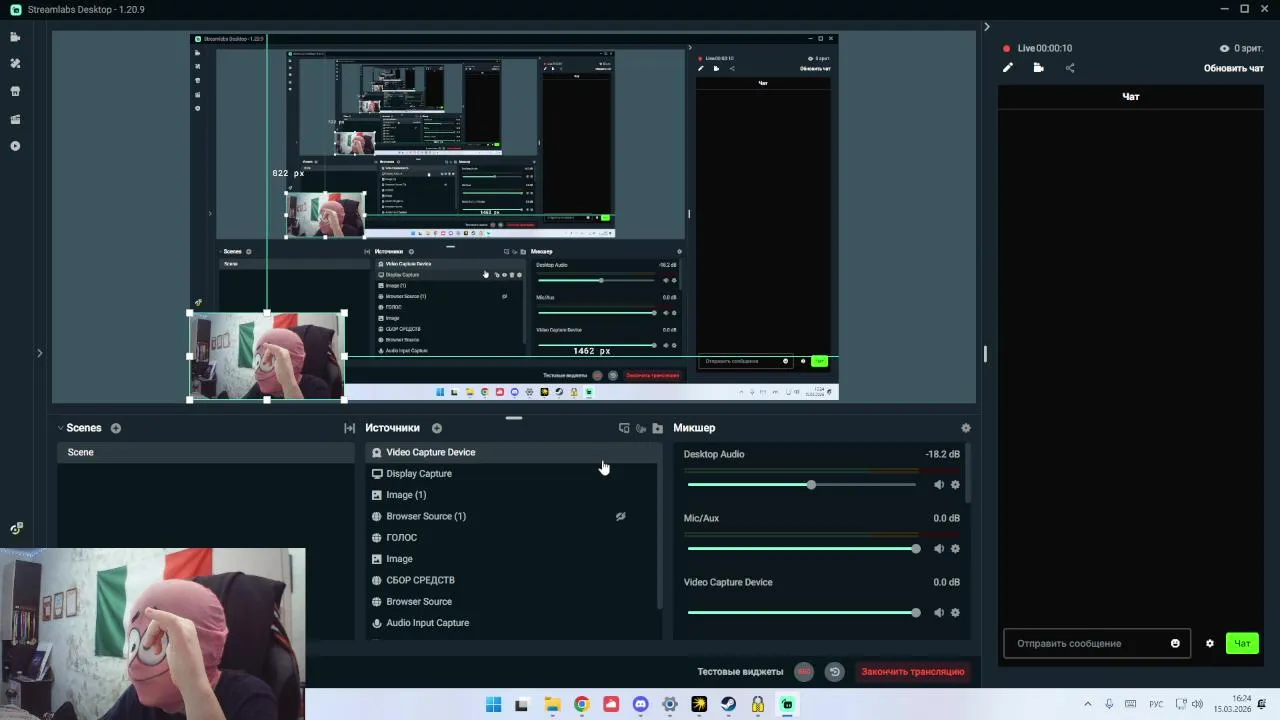
Task: Open Mixer advanced audio settings gear
Action: click(965, 428)
